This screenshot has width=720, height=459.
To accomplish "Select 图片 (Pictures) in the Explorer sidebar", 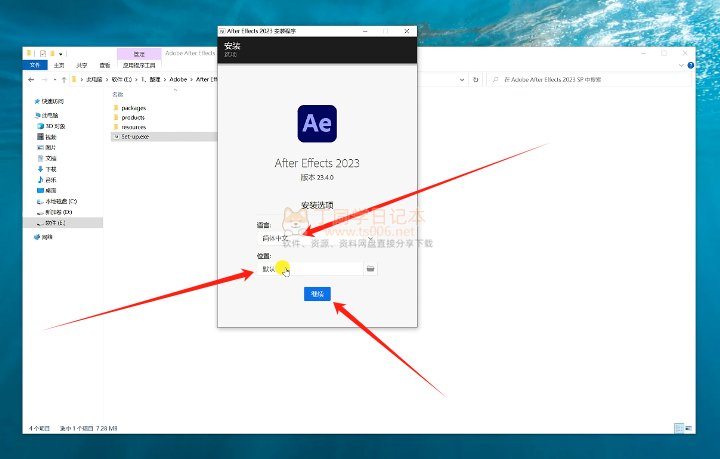I will point(51,147).
